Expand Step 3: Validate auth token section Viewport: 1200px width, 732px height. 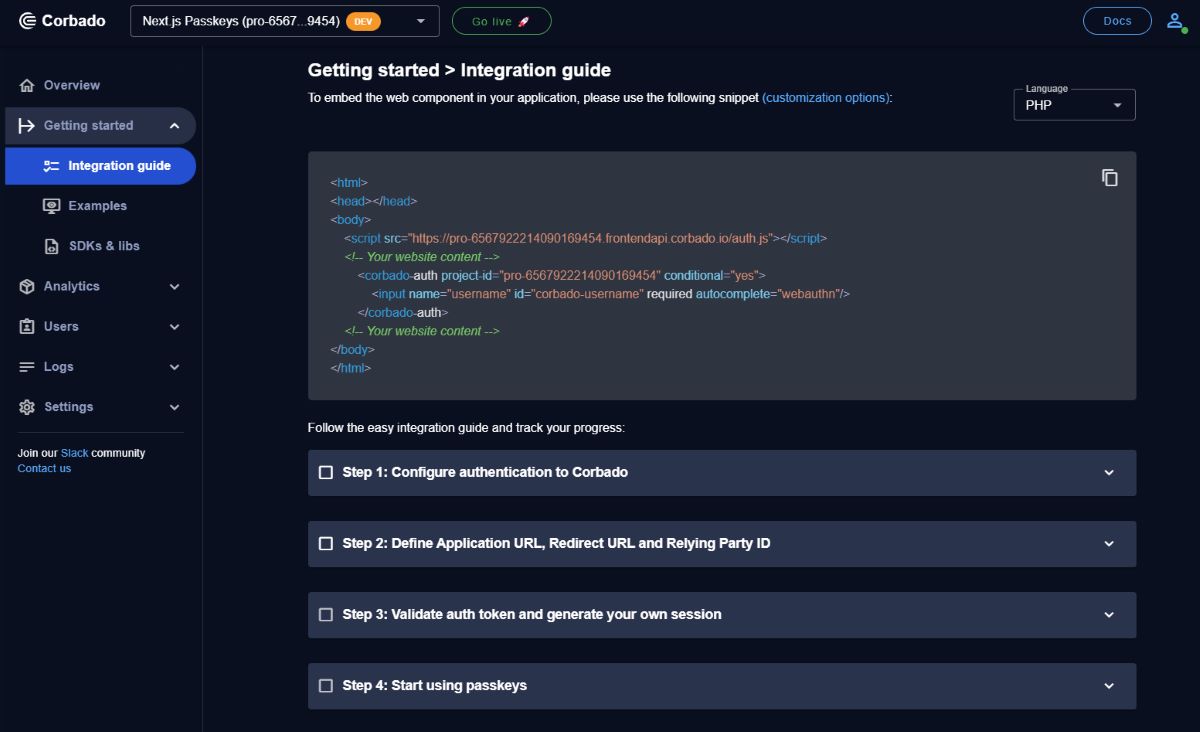[1108, 614]
